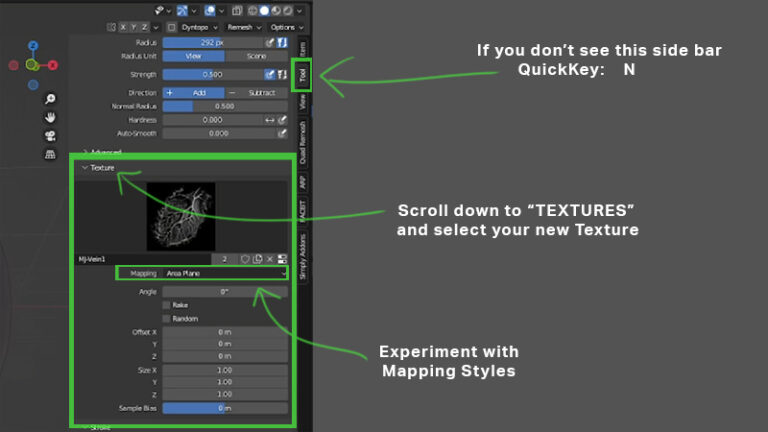Screen dimensions: 768x432
Task: Click the fake user shield icon for Mj-Vein1
Action: tap(245, 258)
